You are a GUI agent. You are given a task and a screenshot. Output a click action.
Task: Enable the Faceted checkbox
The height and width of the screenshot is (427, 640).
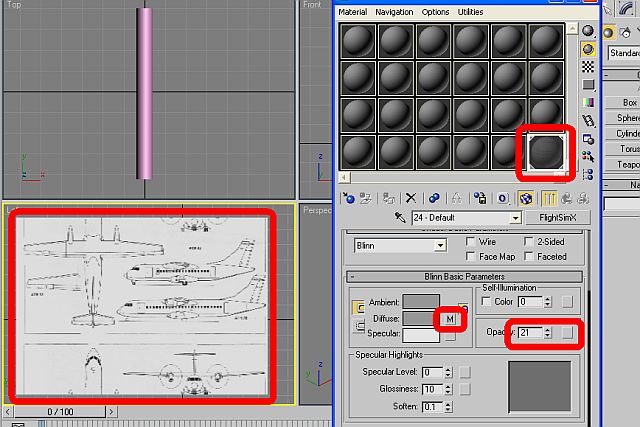(x=529, y=256)
